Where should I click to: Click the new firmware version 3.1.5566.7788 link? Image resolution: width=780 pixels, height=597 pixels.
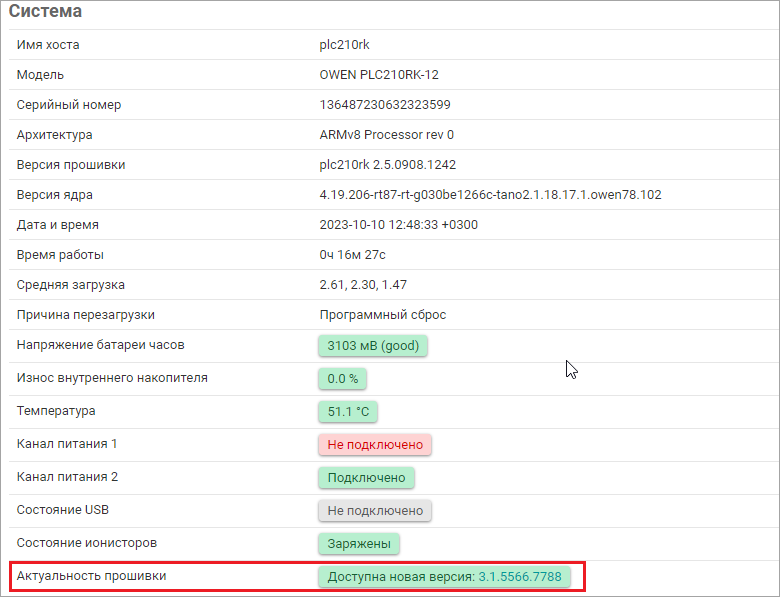pyautogui.click(x=520, y=576)
